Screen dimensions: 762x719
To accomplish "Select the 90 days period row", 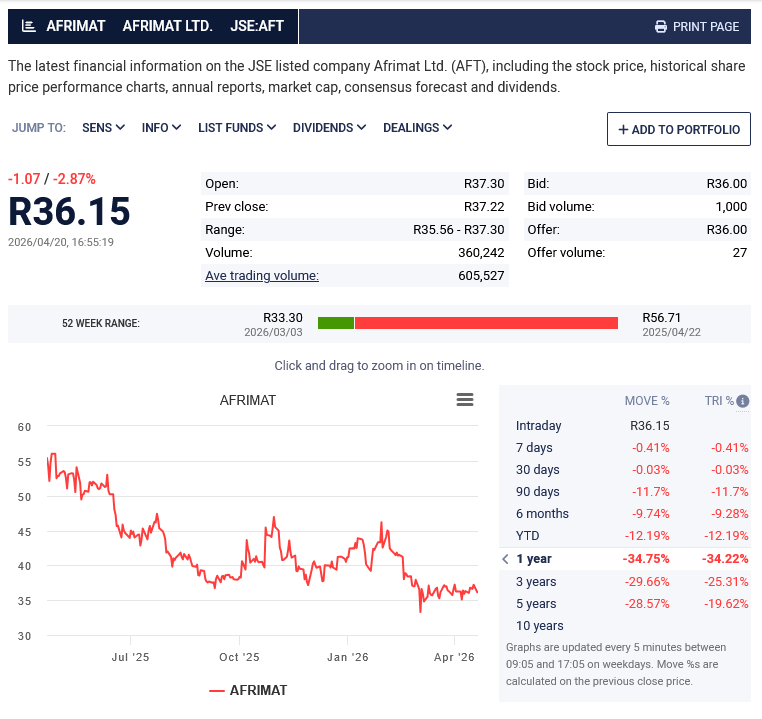I will [x=624, y=492].
